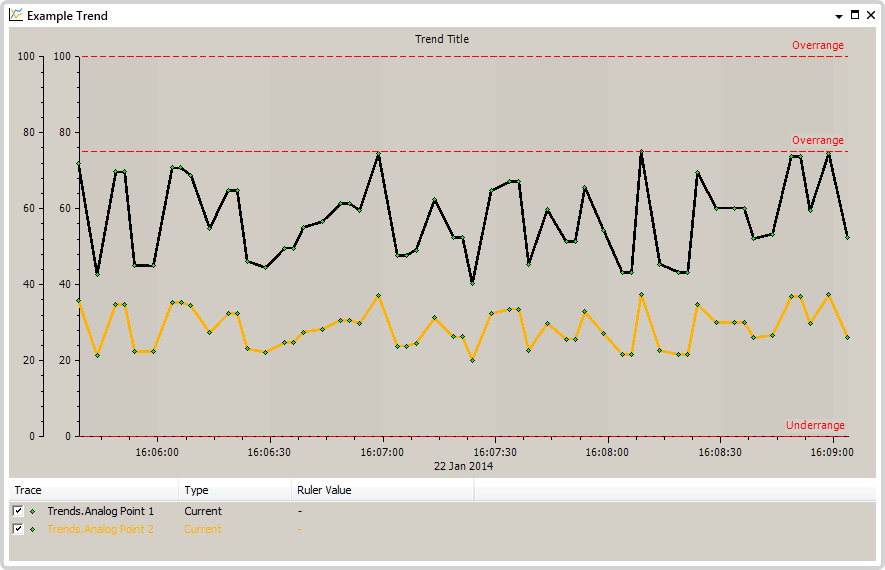
Task: Click the Underrange limit label
Action: click(x=815, y=425)
